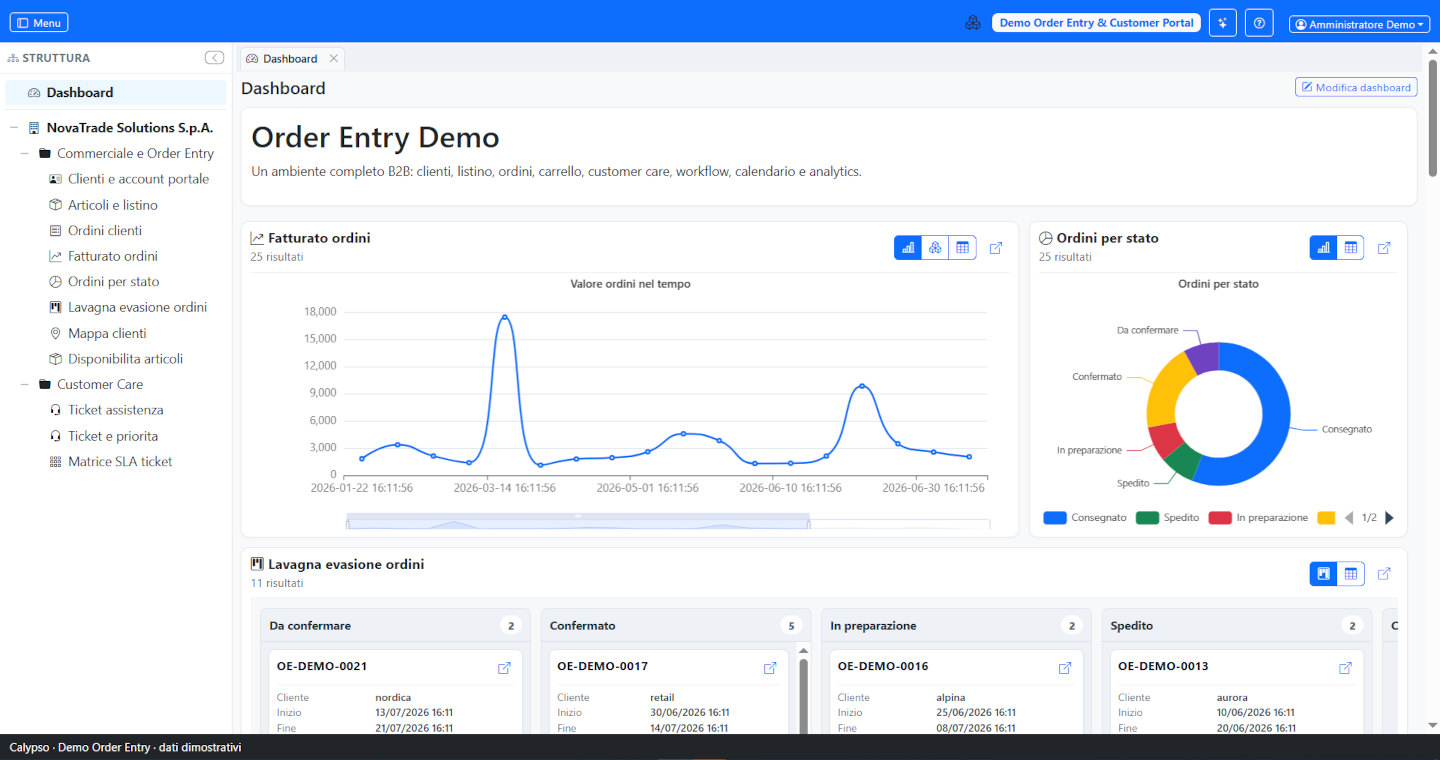Select table view in Fatturato ordini widget
This screenshot has height=760, width=1440.
[x=962, y=248]
